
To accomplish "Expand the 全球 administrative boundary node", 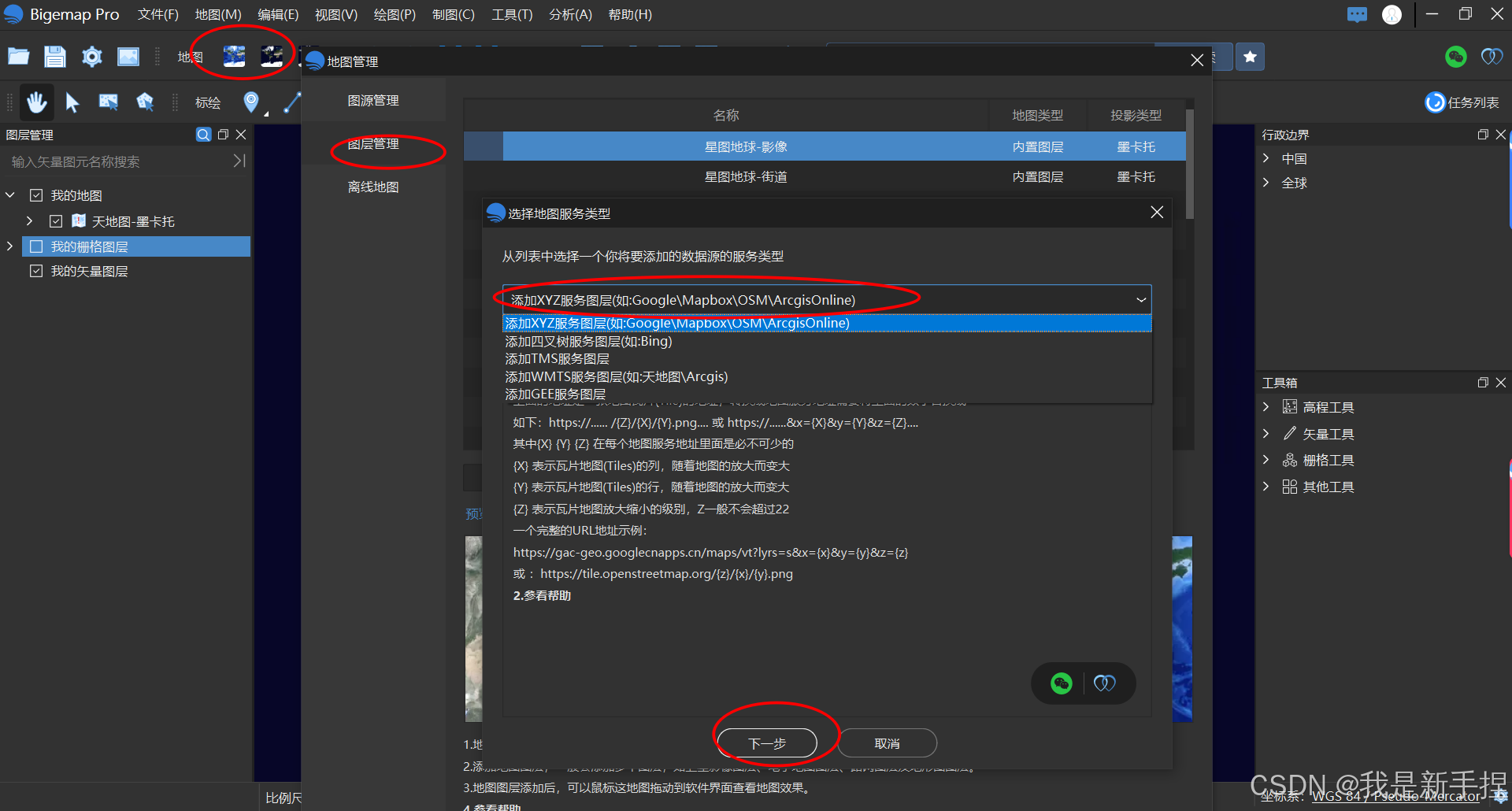I will (1266, 183).
